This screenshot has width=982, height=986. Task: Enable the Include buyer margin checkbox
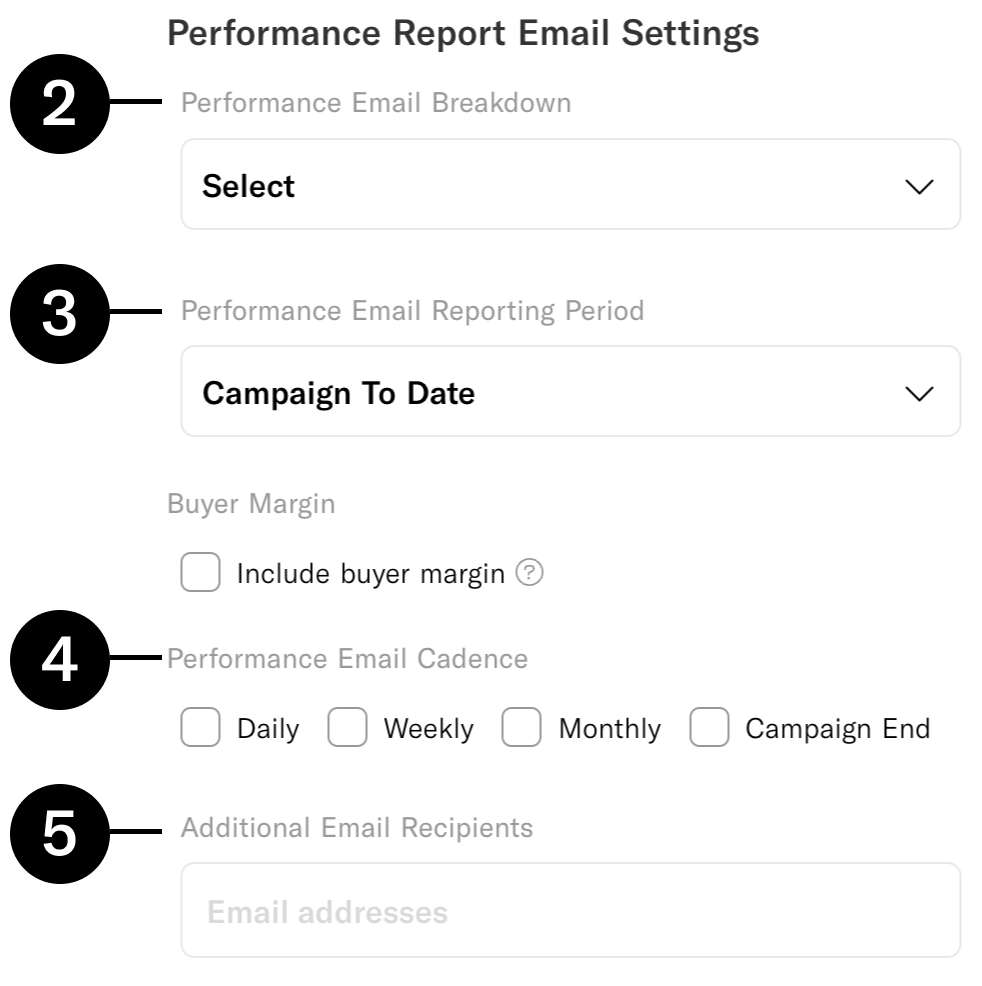(200, 574)
